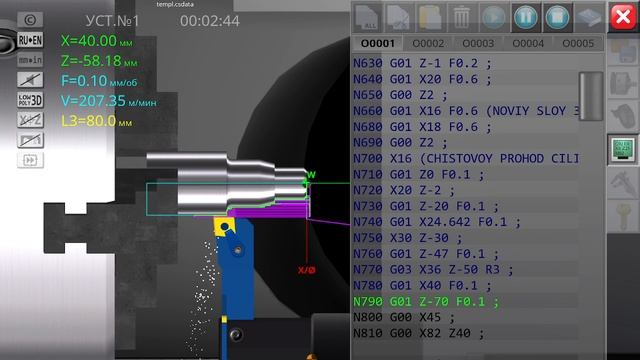Screen dimensions: 640x360
Task: Select line N630 G01 Z-1 F0.2
Action: (465, 63)
